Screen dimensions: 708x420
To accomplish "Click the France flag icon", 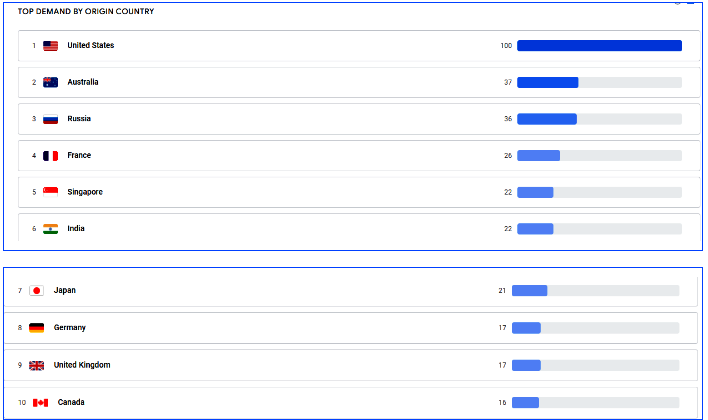I will (x=50, y=156).
